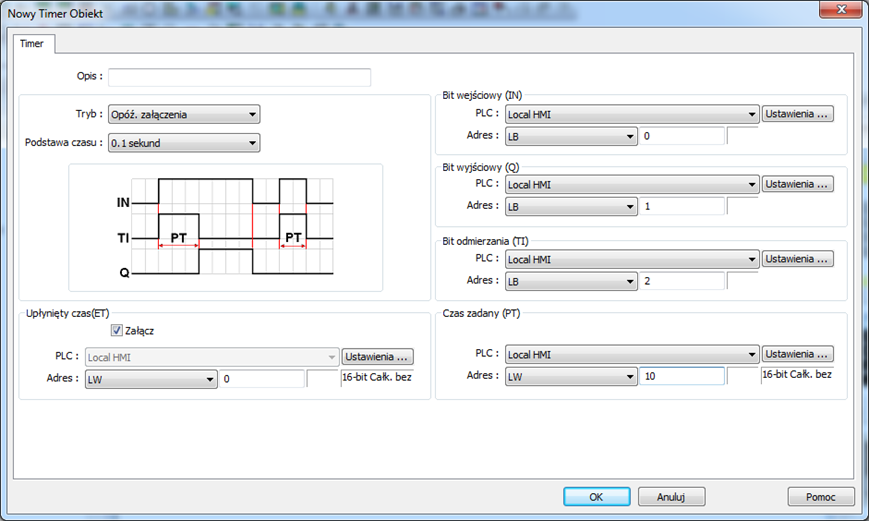
Task: Open the Podstawa czasu dropdown
Action: pos(184,143)
